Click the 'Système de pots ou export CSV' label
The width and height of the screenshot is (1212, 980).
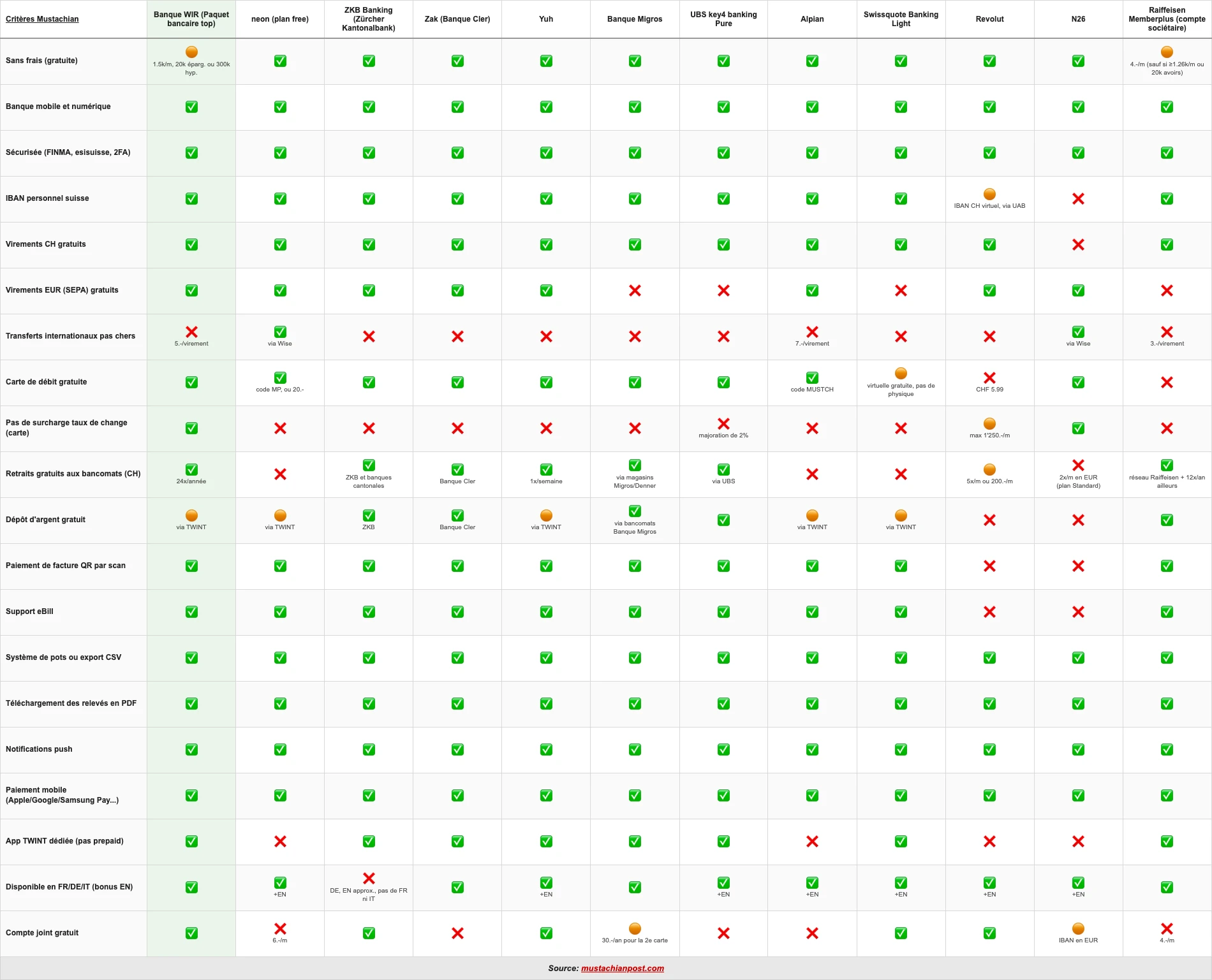click(63, 657)
